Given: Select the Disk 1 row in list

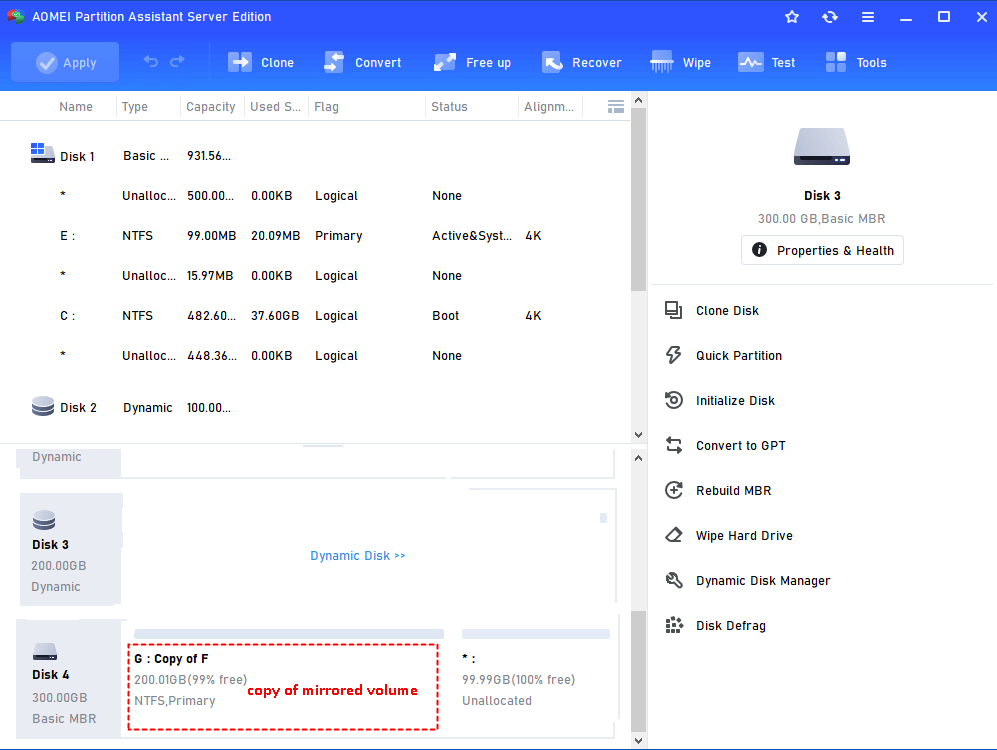Looking at the screenshot, I should coord(315,156).
